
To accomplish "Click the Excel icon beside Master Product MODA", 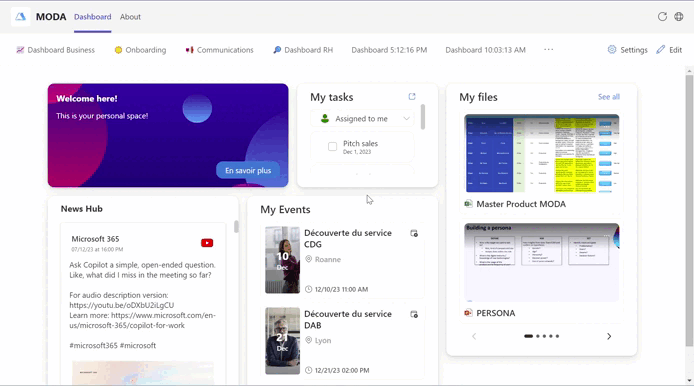I will [468, 204].
